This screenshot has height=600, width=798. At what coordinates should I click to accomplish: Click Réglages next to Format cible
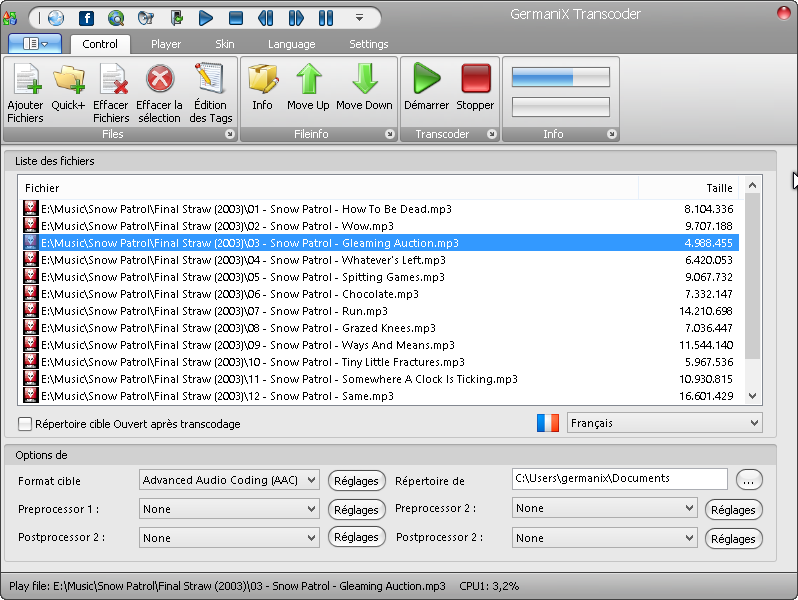tap(357, 481)
